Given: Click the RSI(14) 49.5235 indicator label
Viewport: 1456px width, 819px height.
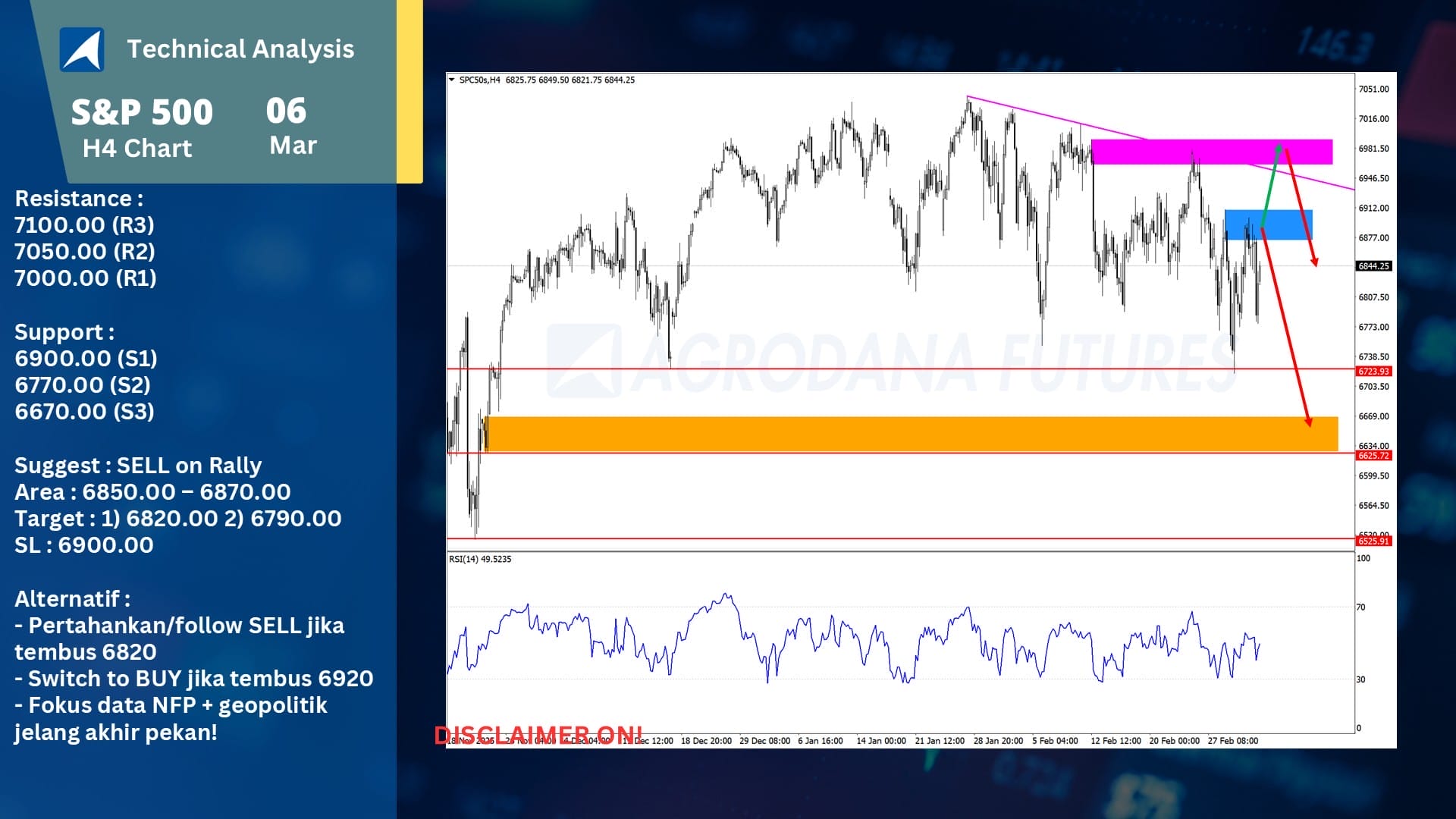Looking at the screenshot, I should tap(480, 559).
